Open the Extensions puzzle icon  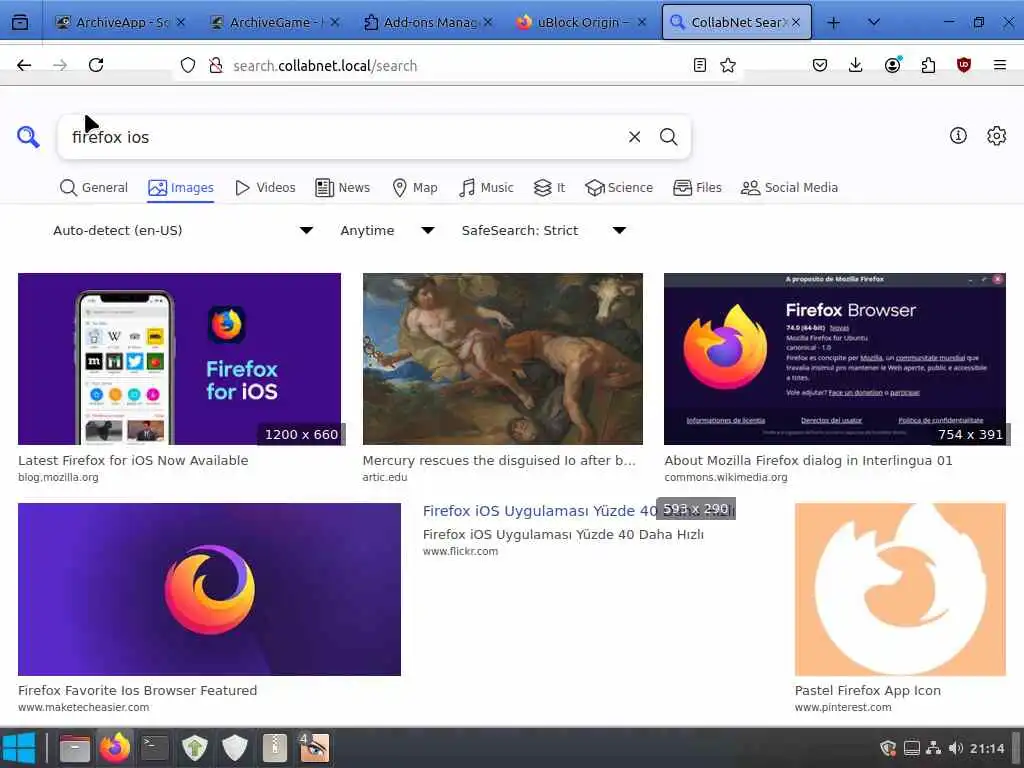pyautogui.click(x=928, y=65)
